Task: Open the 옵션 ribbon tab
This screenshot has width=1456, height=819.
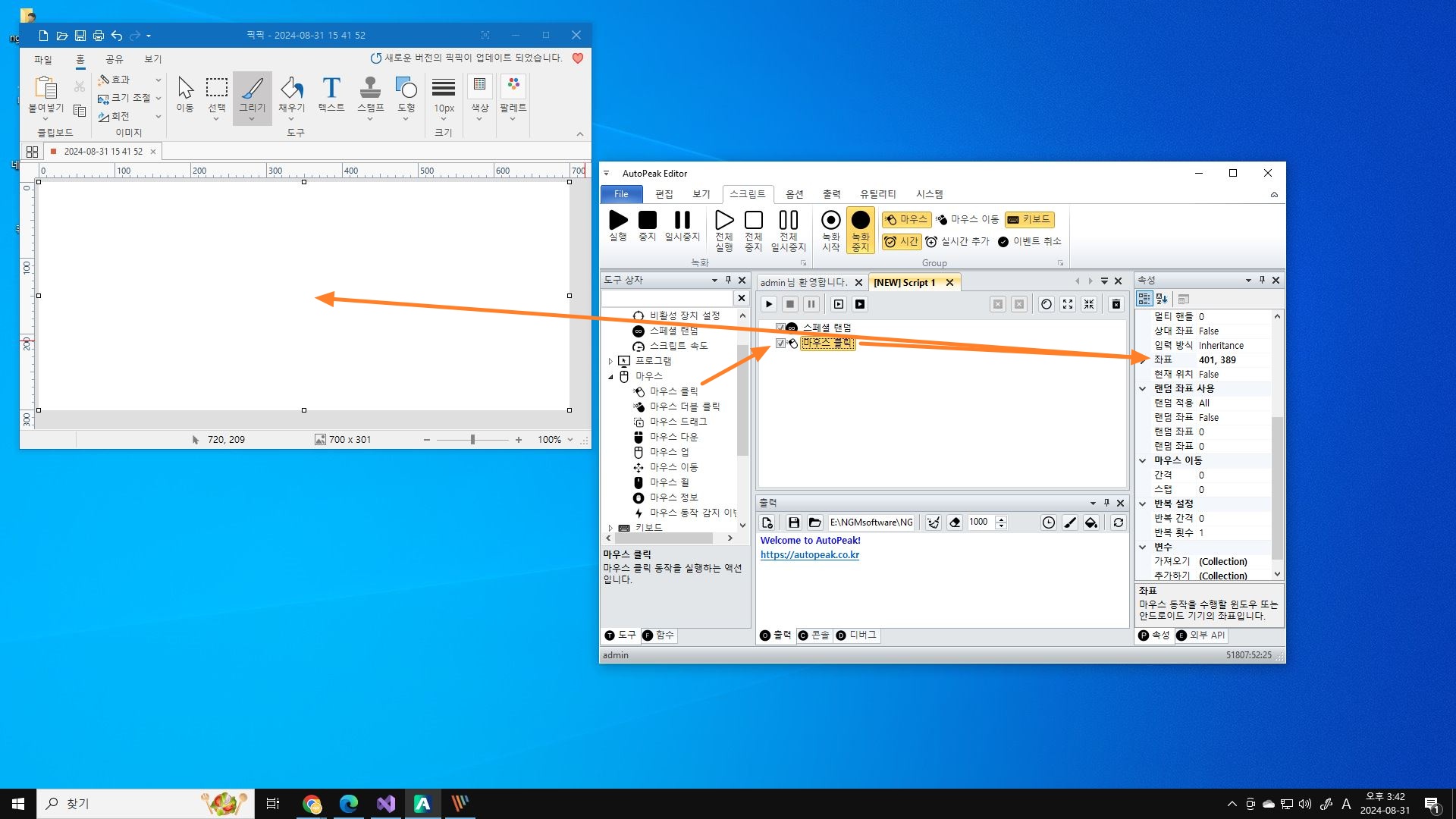Action: (x=794, y=194)
